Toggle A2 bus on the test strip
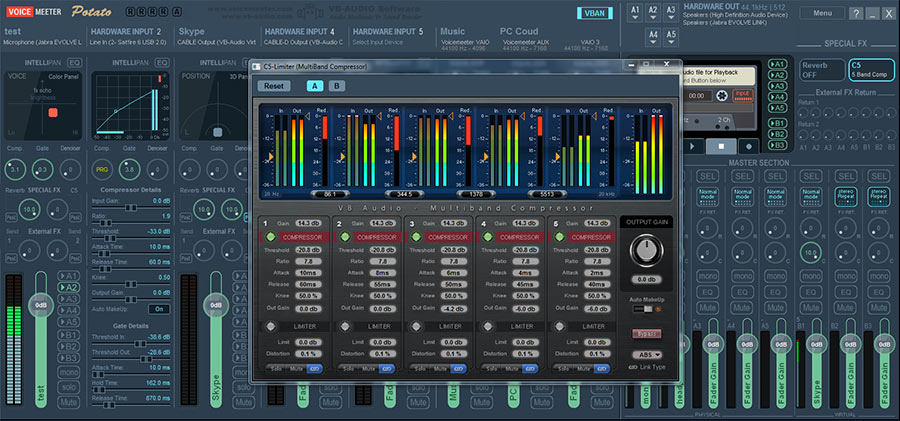 68,287
